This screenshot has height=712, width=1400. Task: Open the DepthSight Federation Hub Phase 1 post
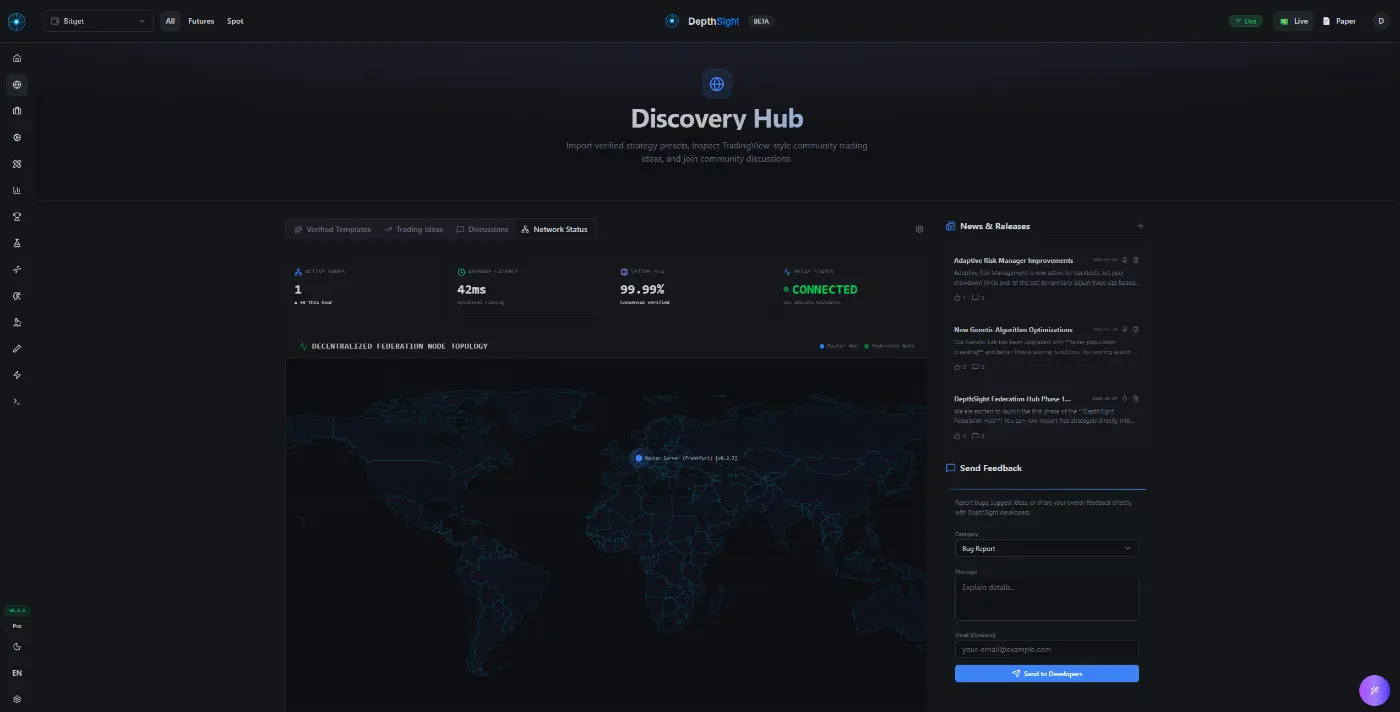tap(1013, 398)
